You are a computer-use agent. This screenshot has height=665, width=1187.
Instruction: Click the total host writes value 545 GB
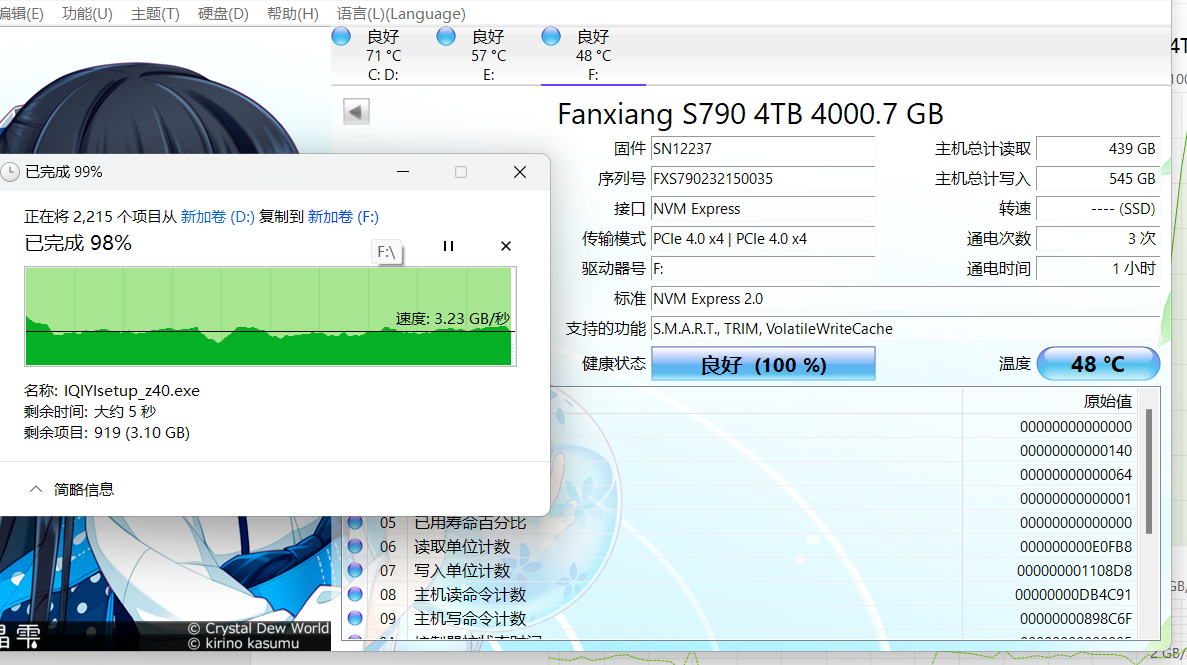pos(1098,179)
